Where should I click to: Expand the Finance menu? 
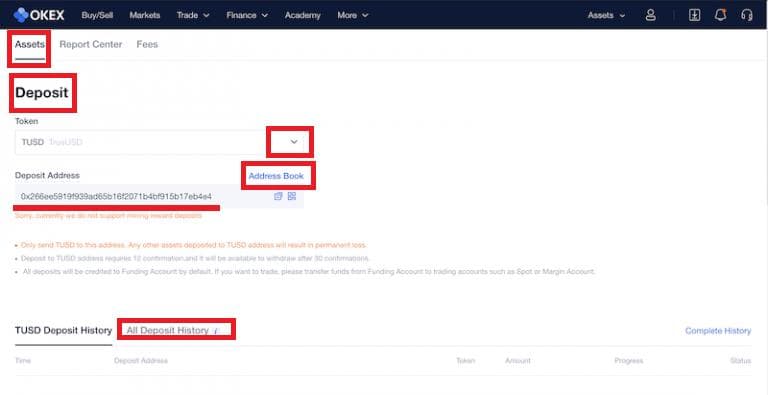point(247,15)
